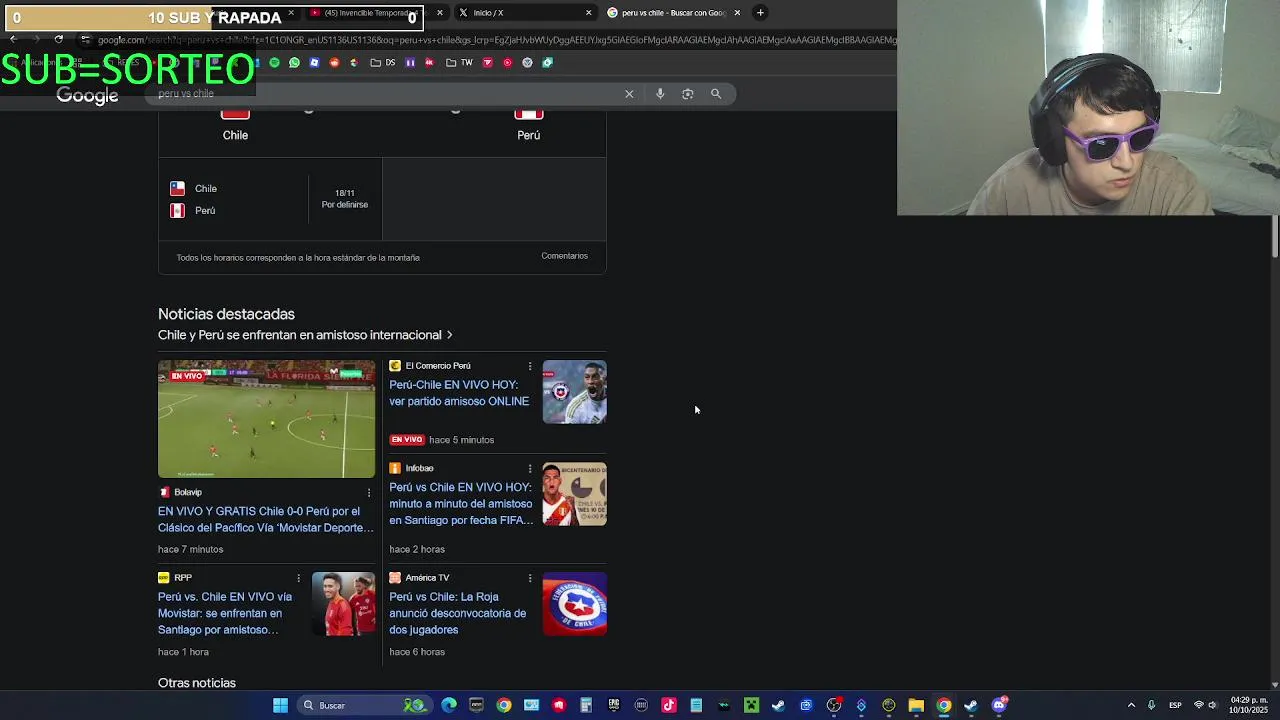
Task: Click 'Otras noticias' heading
Action: (197, 683)
